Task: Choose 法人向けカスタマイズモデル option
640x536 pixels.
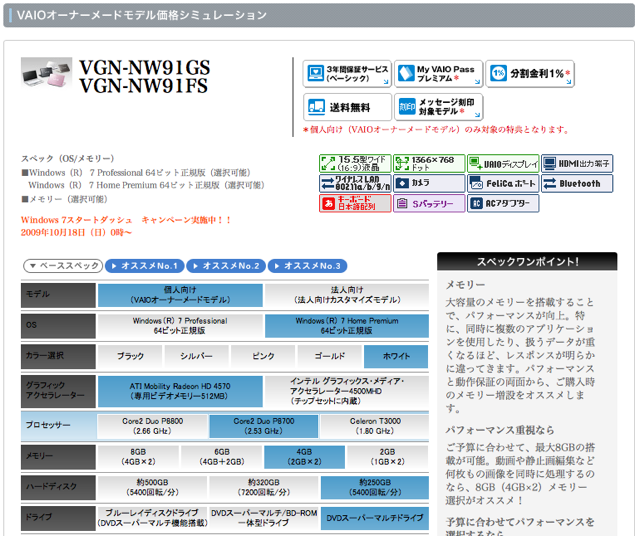Action: click(347, 295)
